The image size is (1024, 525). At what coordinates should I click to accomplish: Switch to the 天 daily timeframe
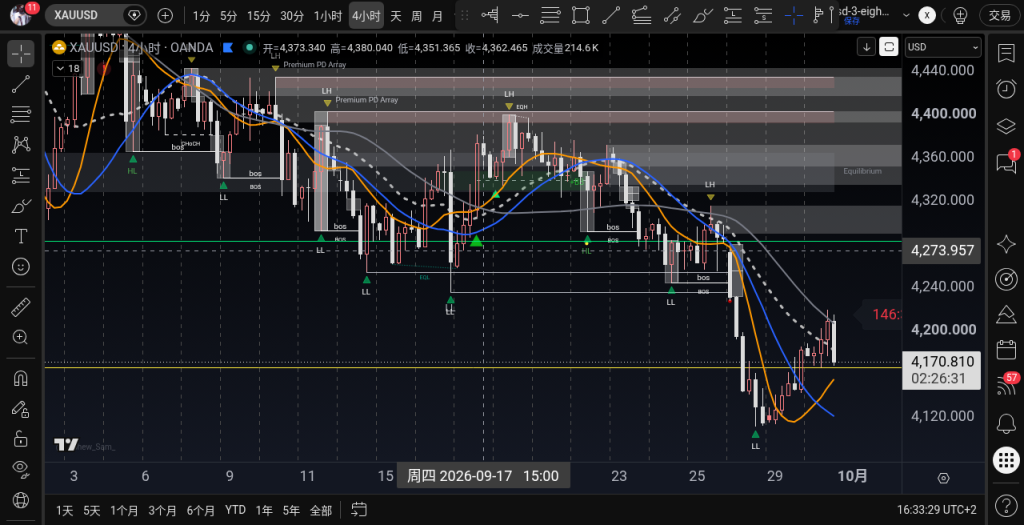tap(396, 16)
